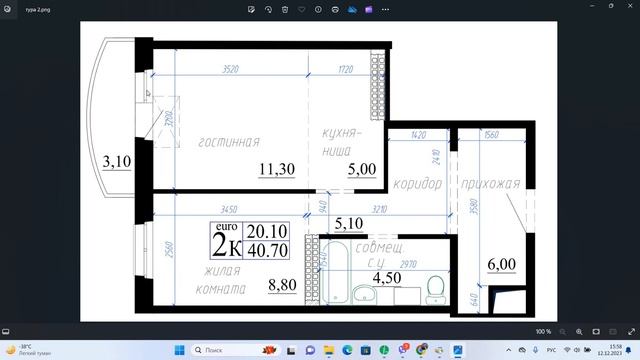Click the OneDrive cloud icon in the toolbar
The width and height of the screenshot is (640, 360).
pos(352,9)
